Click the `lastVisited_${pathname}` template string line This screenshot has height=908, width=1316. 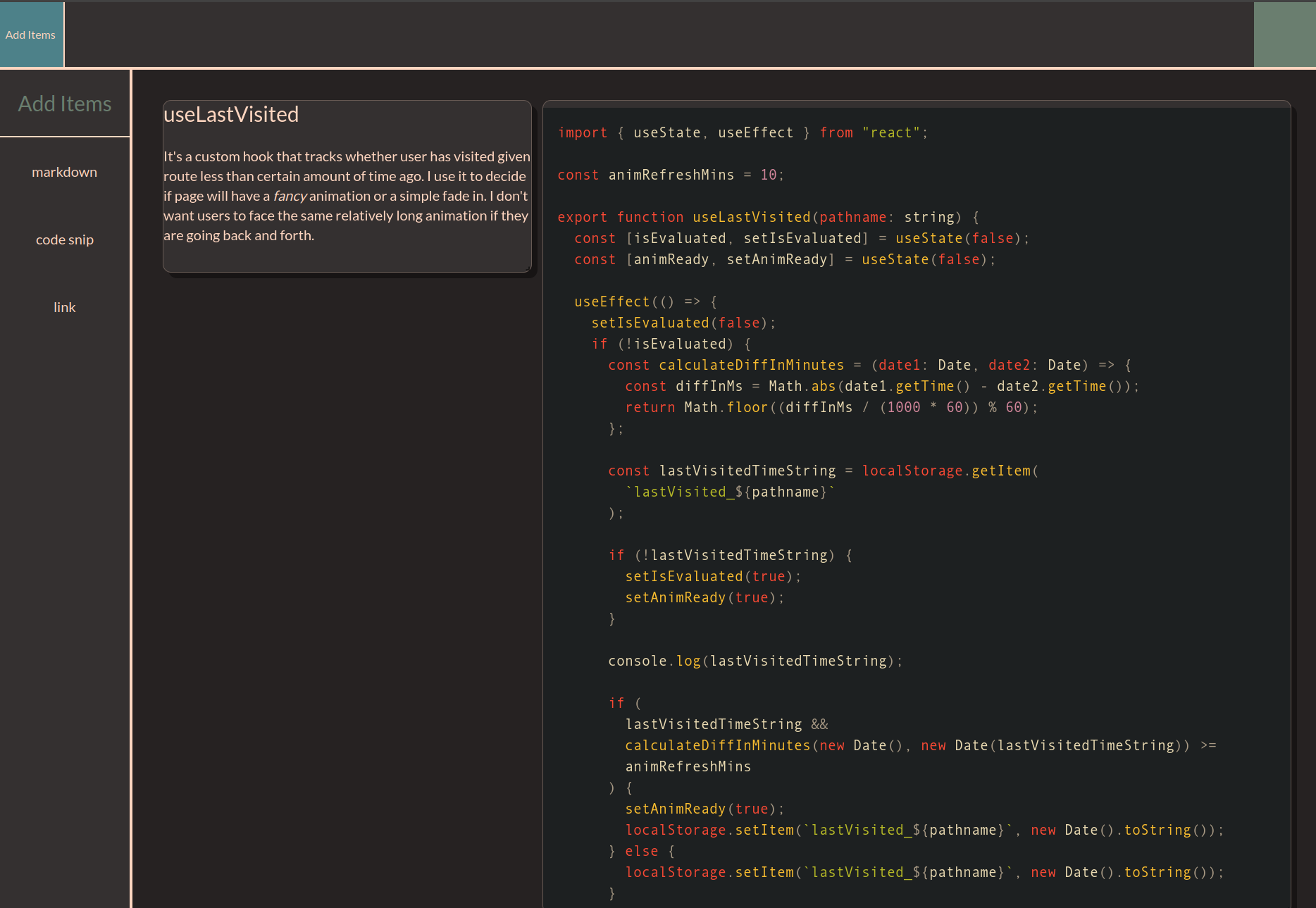tap(730, 492)
